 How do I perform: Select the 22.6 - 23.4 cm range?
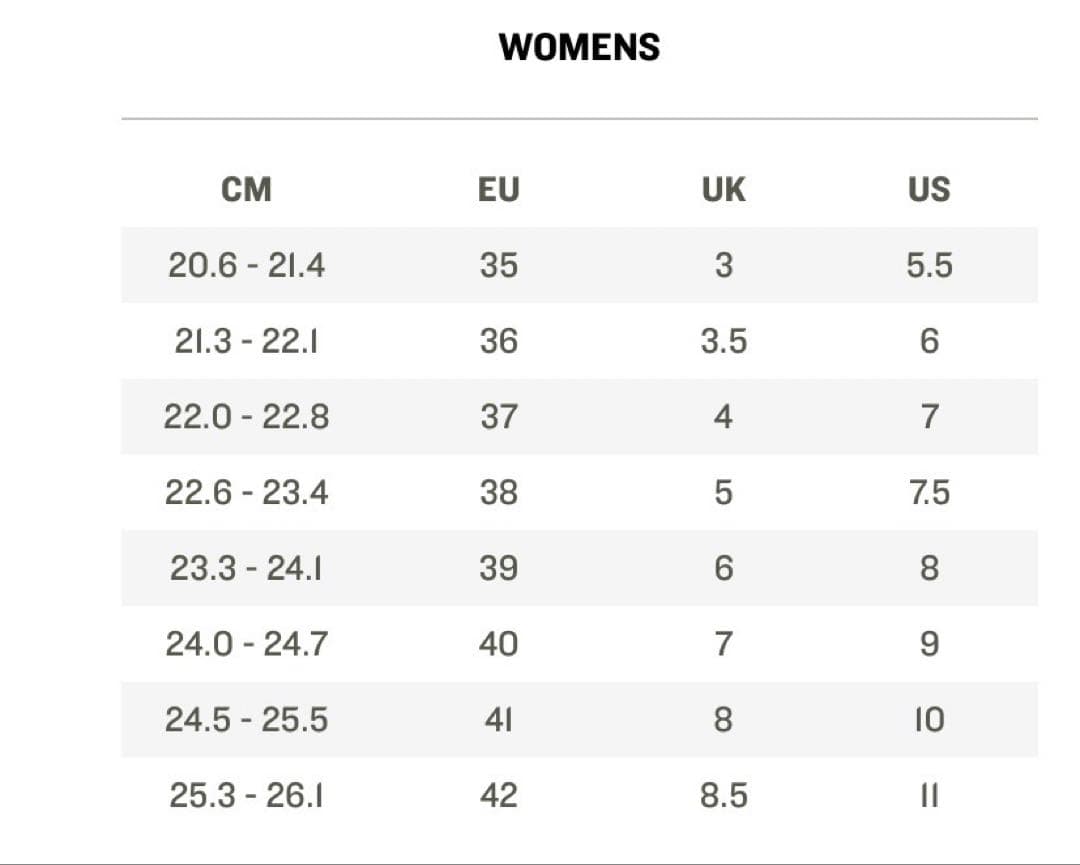click(x=246, y=492)
